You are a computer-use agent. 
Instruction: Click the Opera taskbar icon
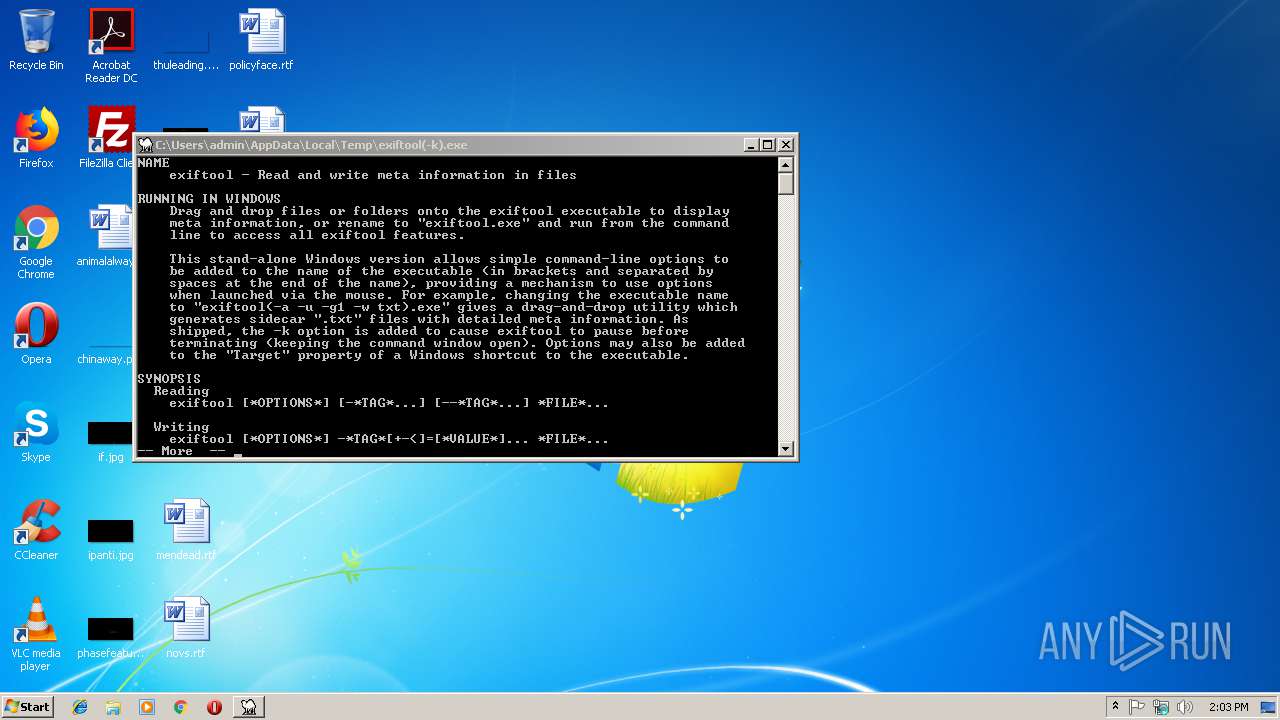214,707
